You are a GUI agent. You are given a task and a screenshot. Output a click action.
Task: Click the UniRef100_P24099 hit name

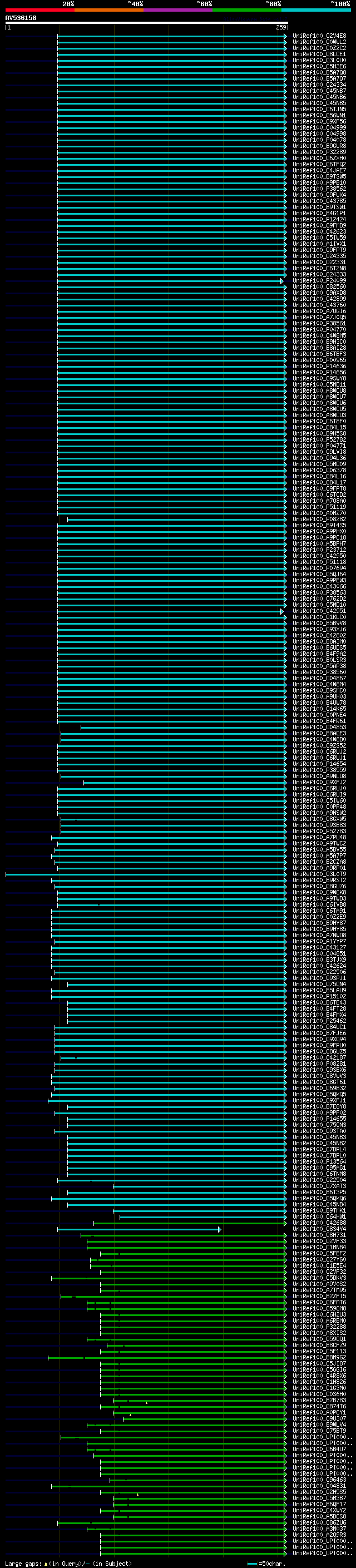pos(319,280)
